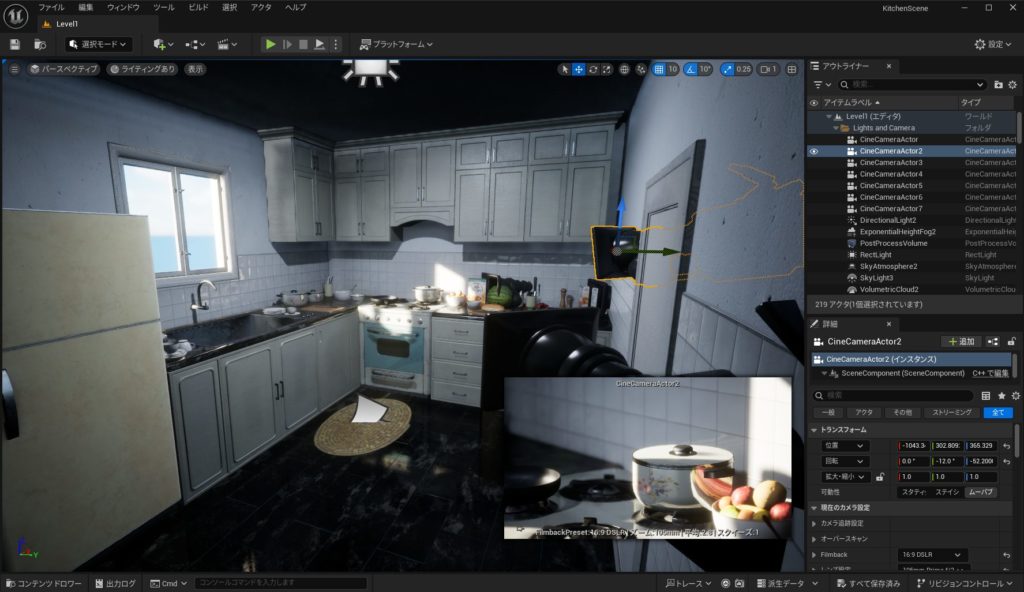Select the translate (move) gizmo tool
Viewport: 1024px width, 592px height.
pos(579,69)
